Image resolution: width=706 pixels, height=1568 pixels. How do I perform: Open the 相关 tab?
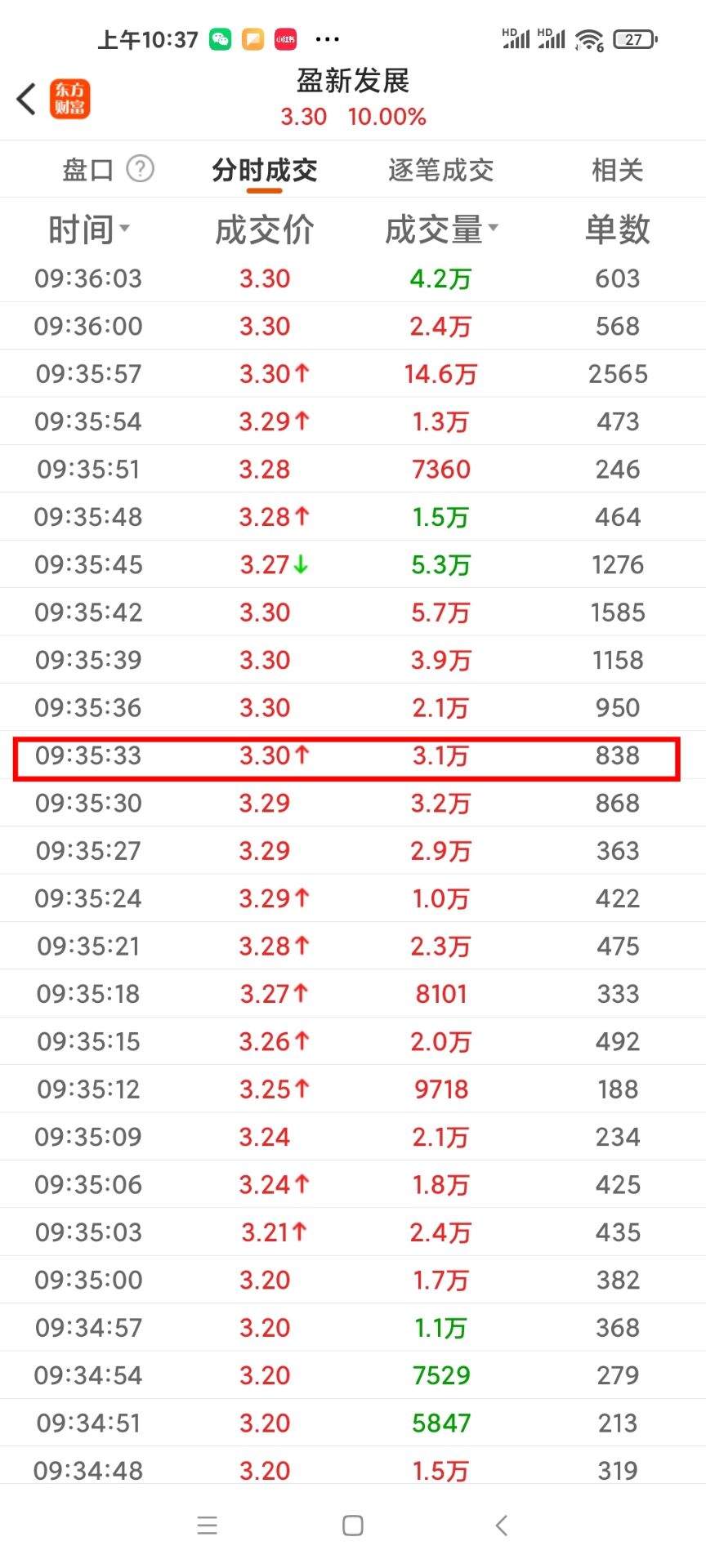point(618,170)
